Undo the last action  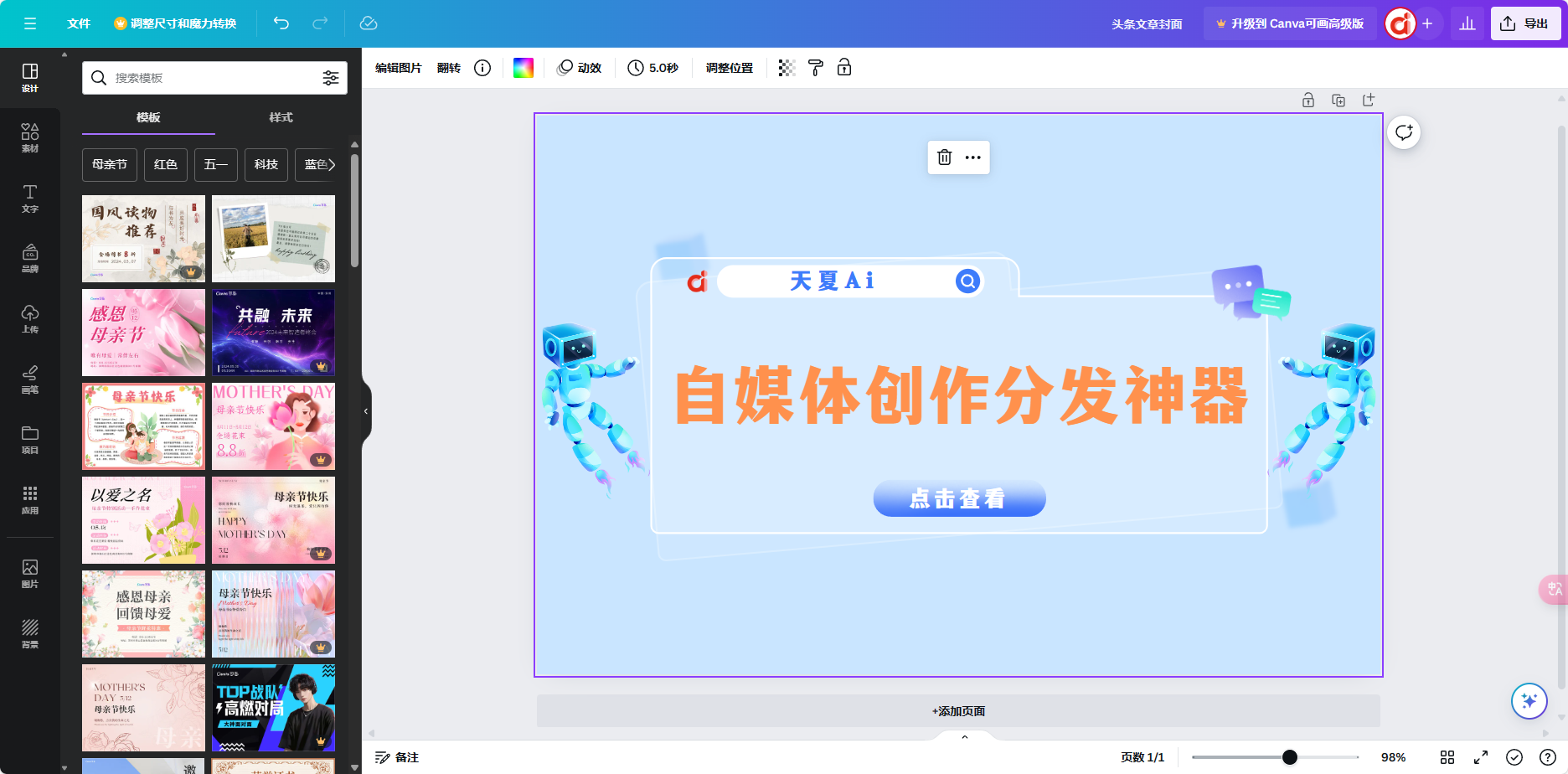(281, 23)
